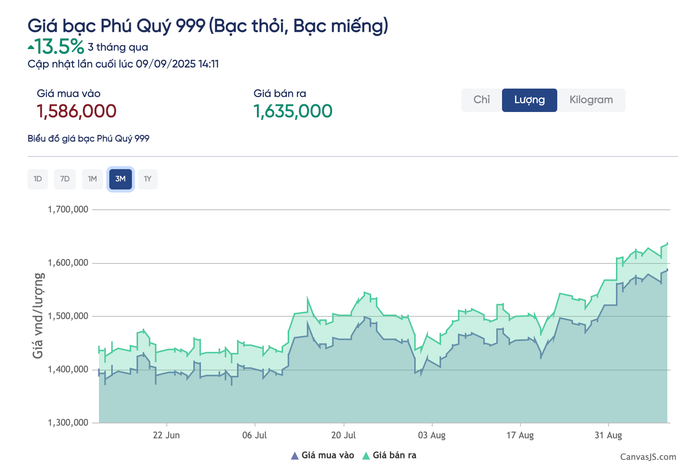Viewport: 698px width, 474px height.
Task: Click the Giá bạc Phú Quý 999 heading
Action: click(x=208, y=25)
